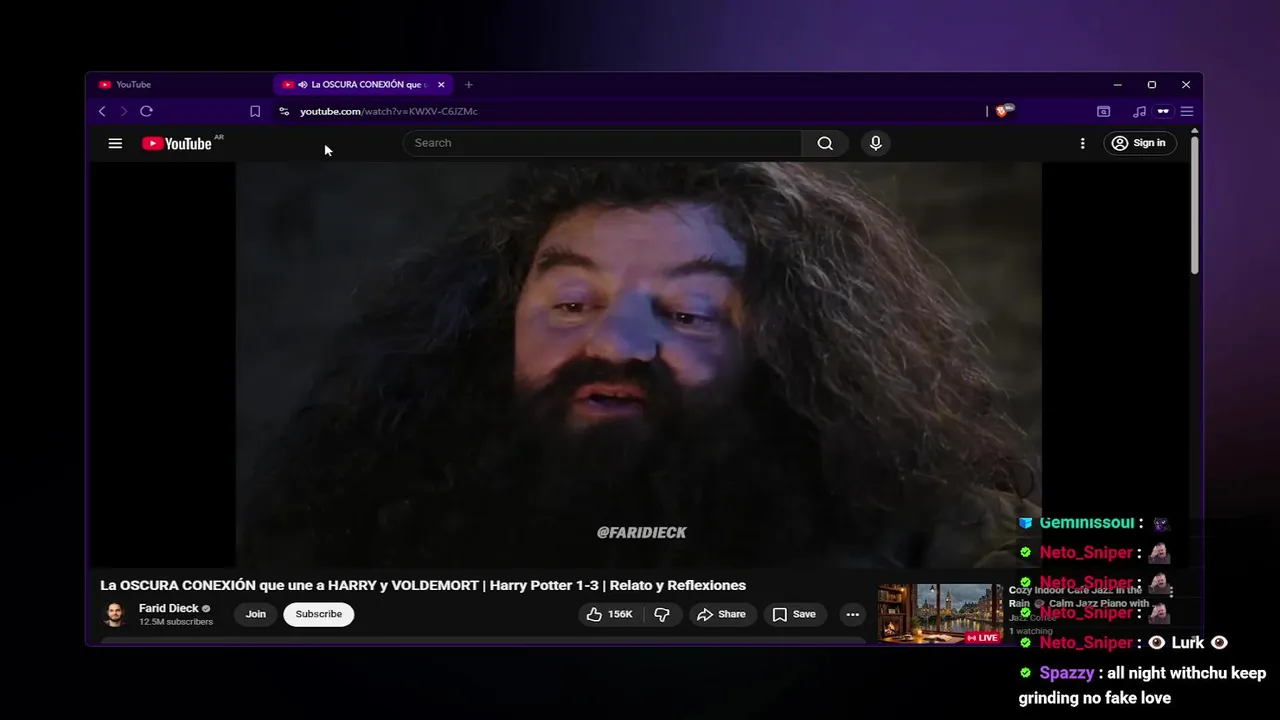Go forward to next page
This screenshot has width=1280, height=720.
[x=124, y=111]
